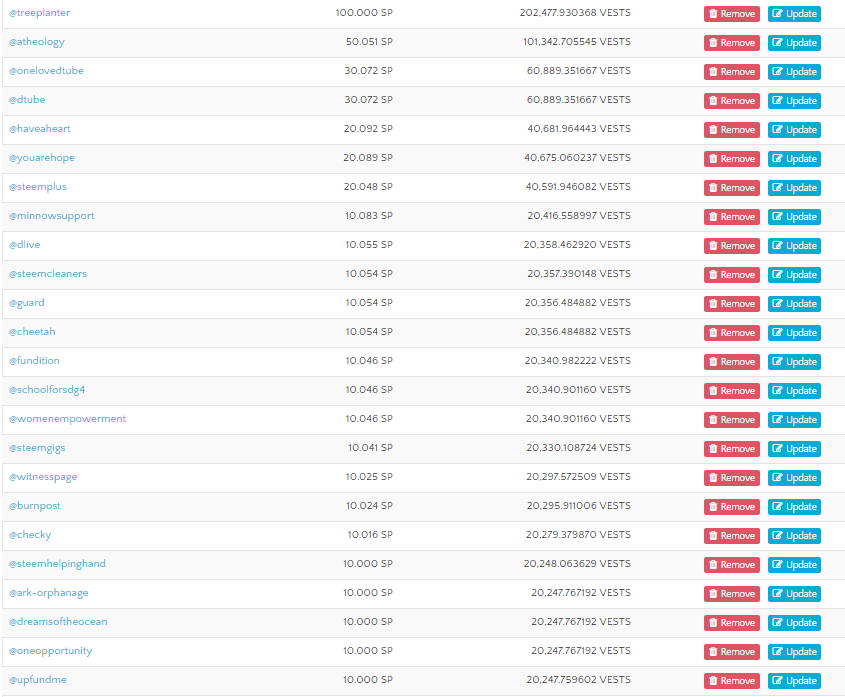Open the @checky account link
The image size is (845, 697).
click(x=30, y=535)
